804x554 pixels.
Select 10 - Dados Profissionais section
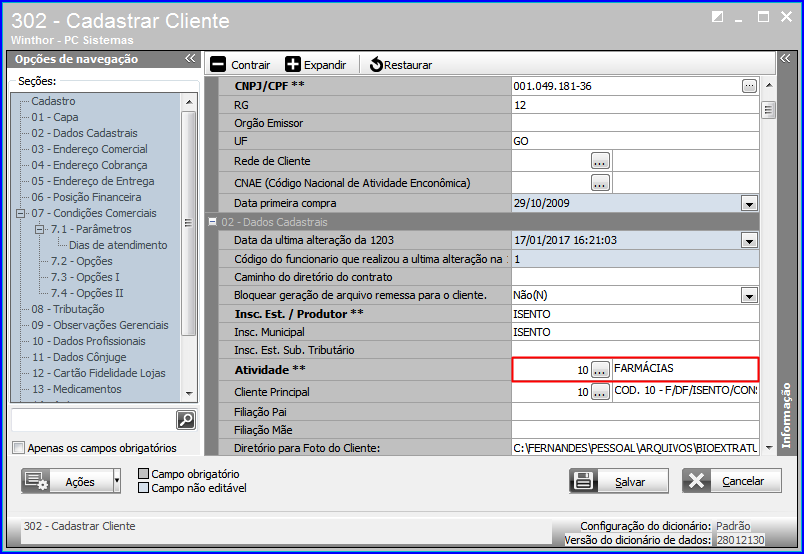click(x=89, y=341)
